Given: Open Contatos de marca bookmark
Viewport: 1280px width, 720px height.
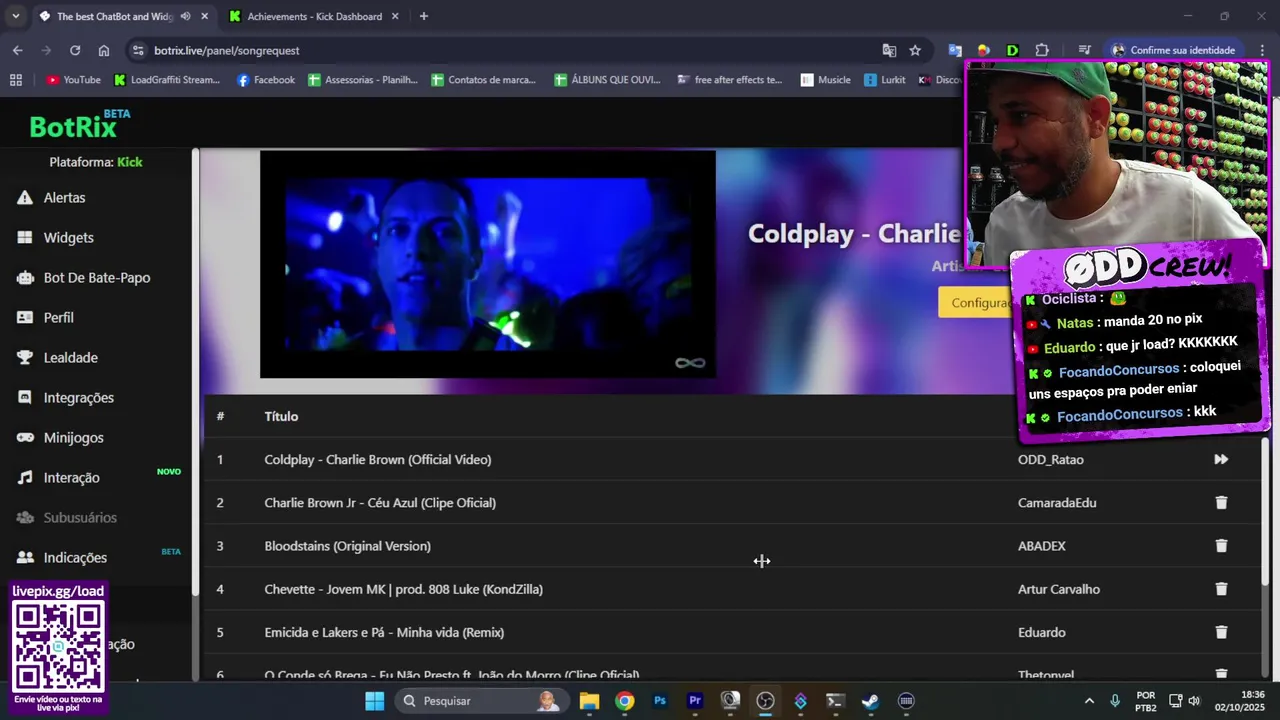Looking at the screenshot, I should coord(483,80).
